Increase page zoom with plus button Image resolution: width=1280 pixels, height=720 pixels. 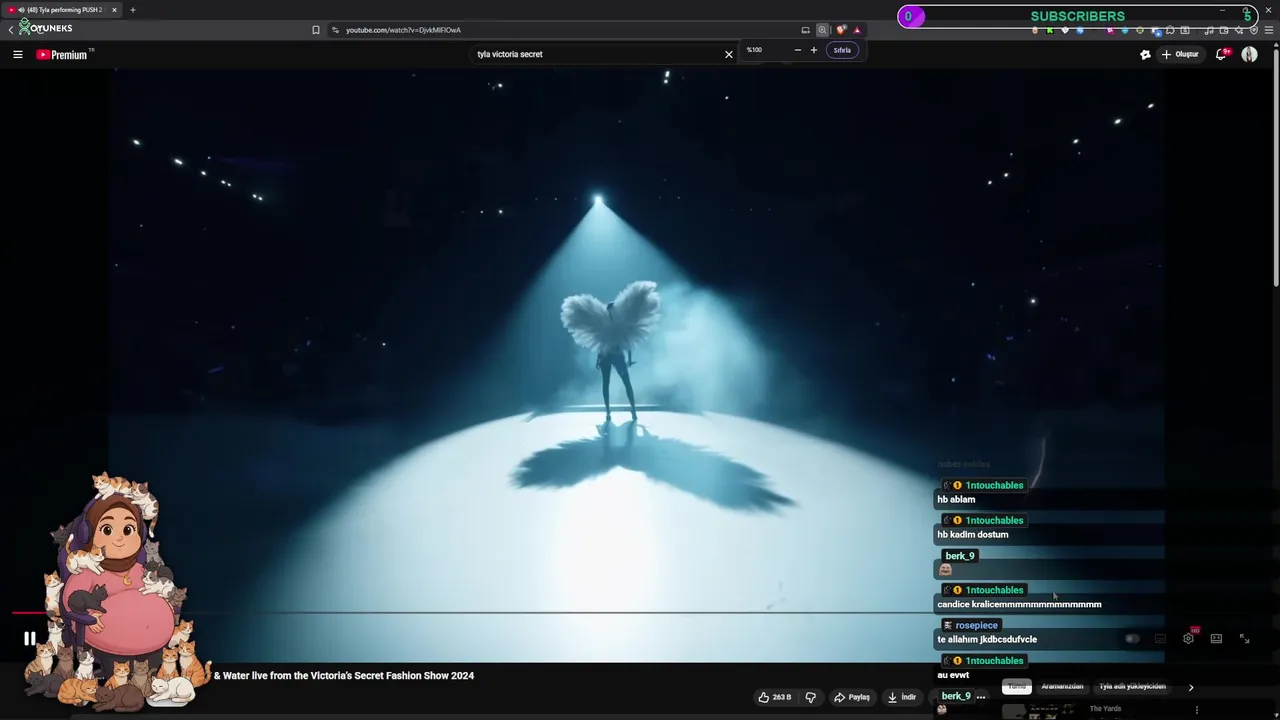click(x=813, y=50)
